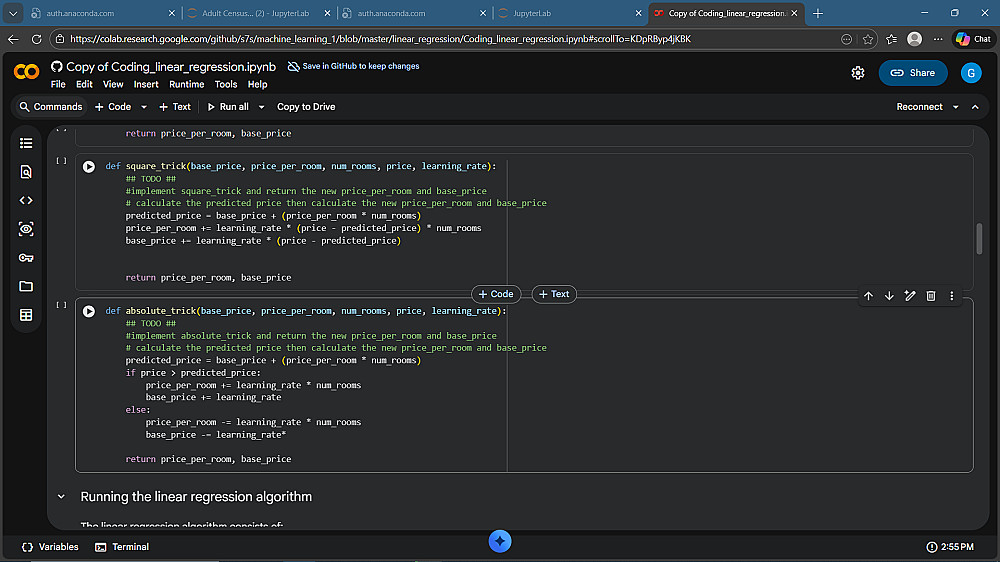This screenshot has height=562, width=1000.
Task: Collapse the Running the linear regression section
Action: click(x=61, y=497)
